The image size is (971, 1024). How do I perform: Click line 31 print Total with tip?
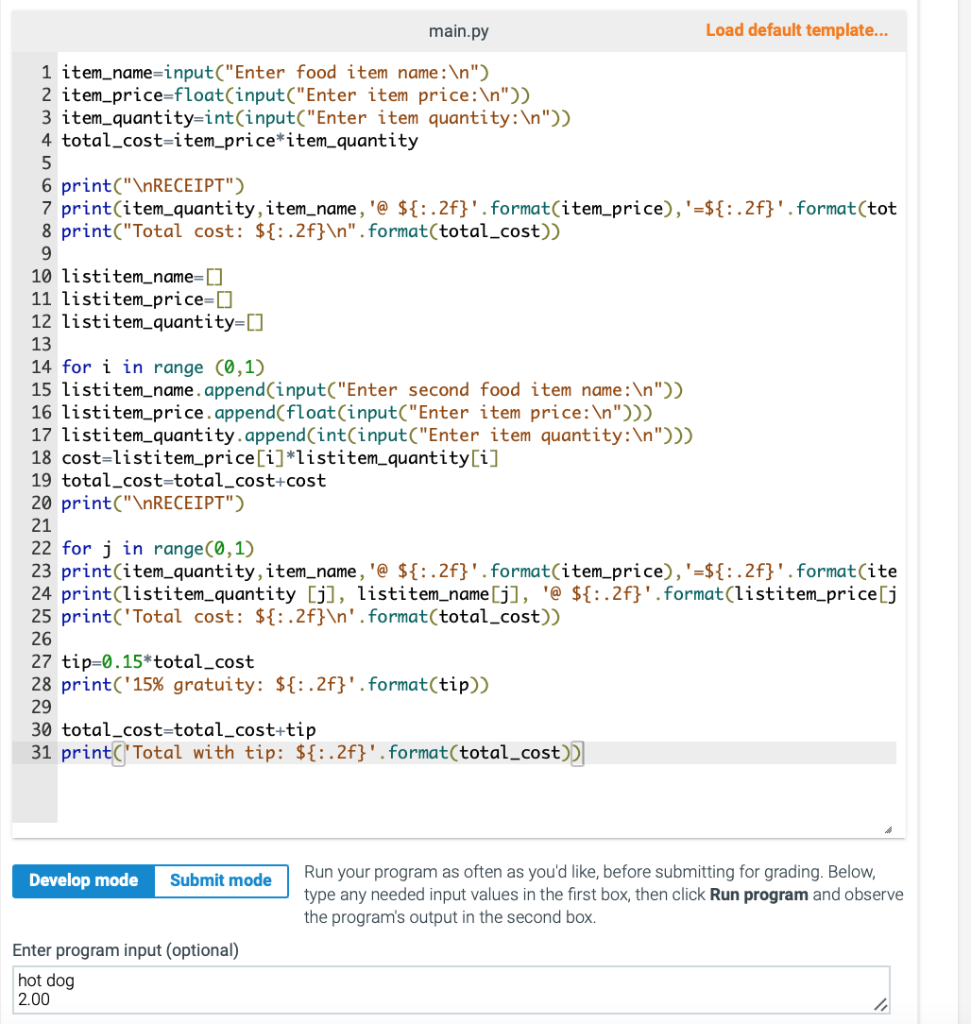(321, 752)
